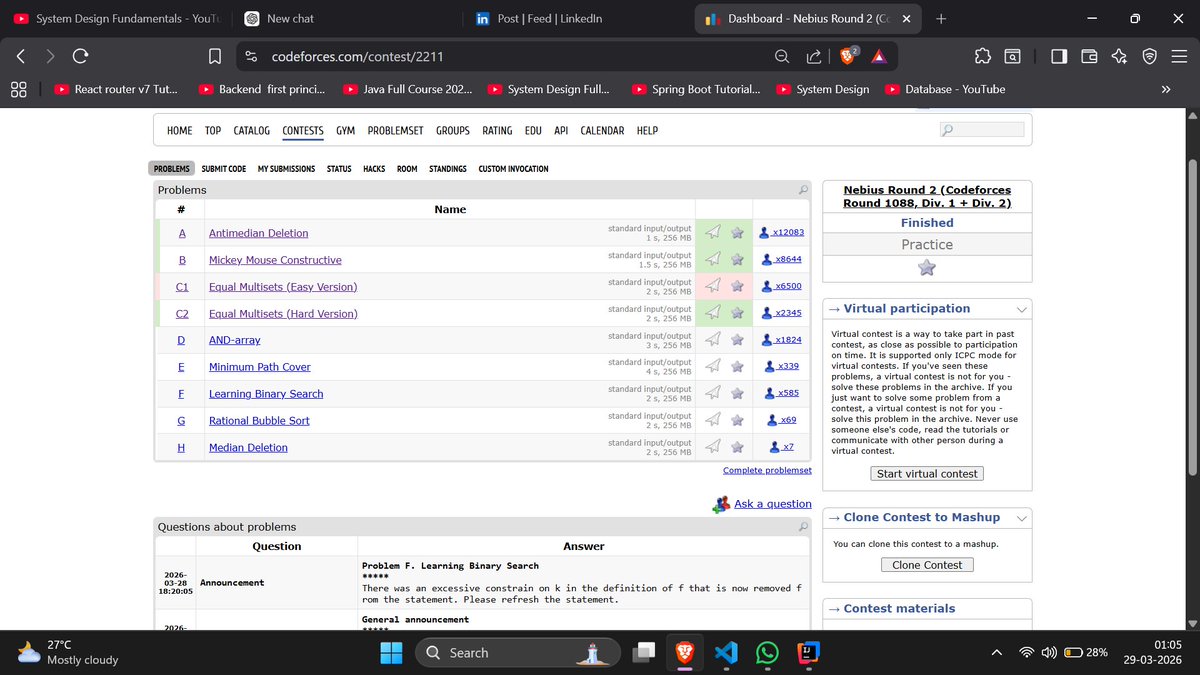Click Ask a question link

(x=773, y=504)
